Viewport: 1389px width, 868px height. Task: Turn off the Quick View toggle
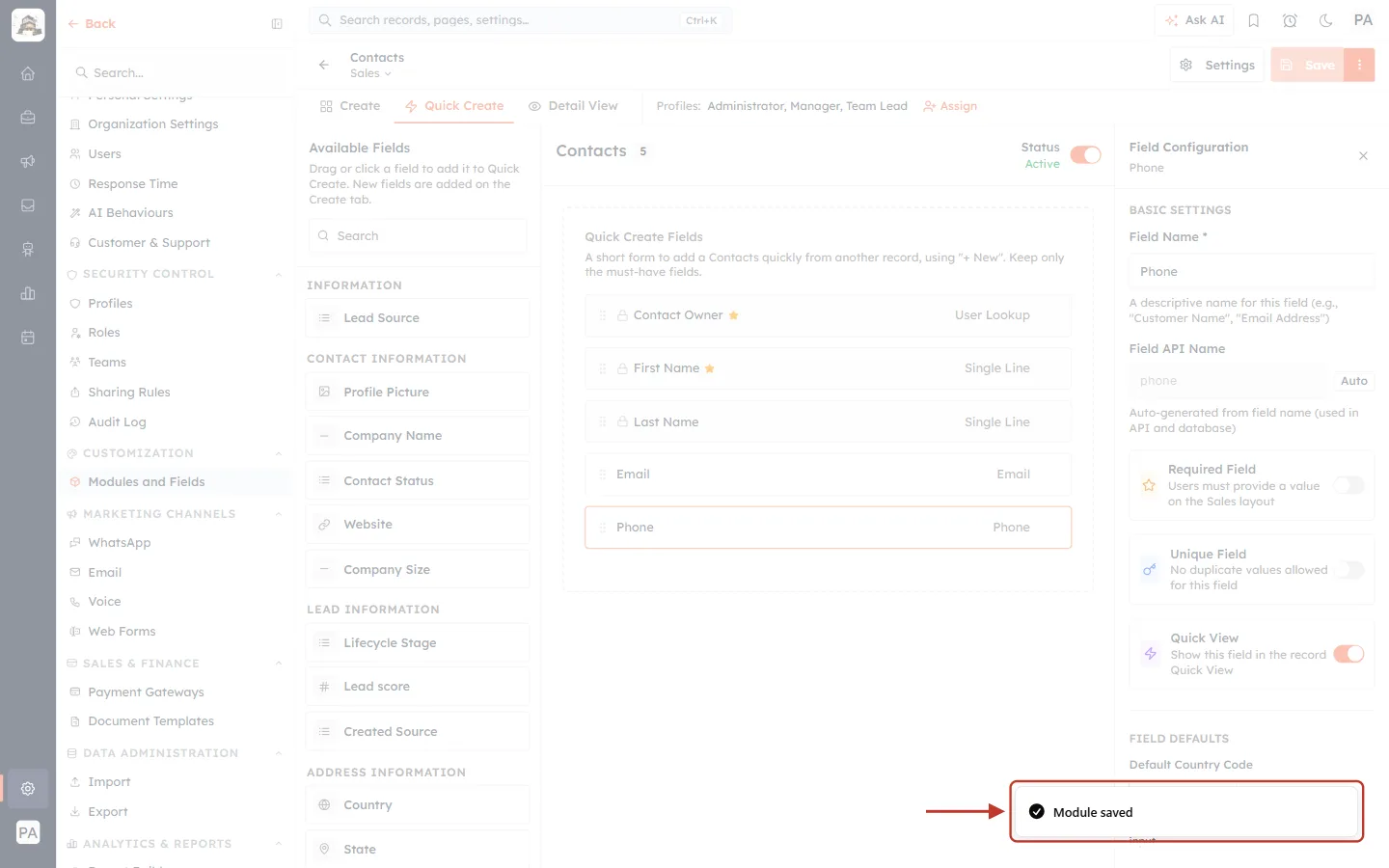1348,654
